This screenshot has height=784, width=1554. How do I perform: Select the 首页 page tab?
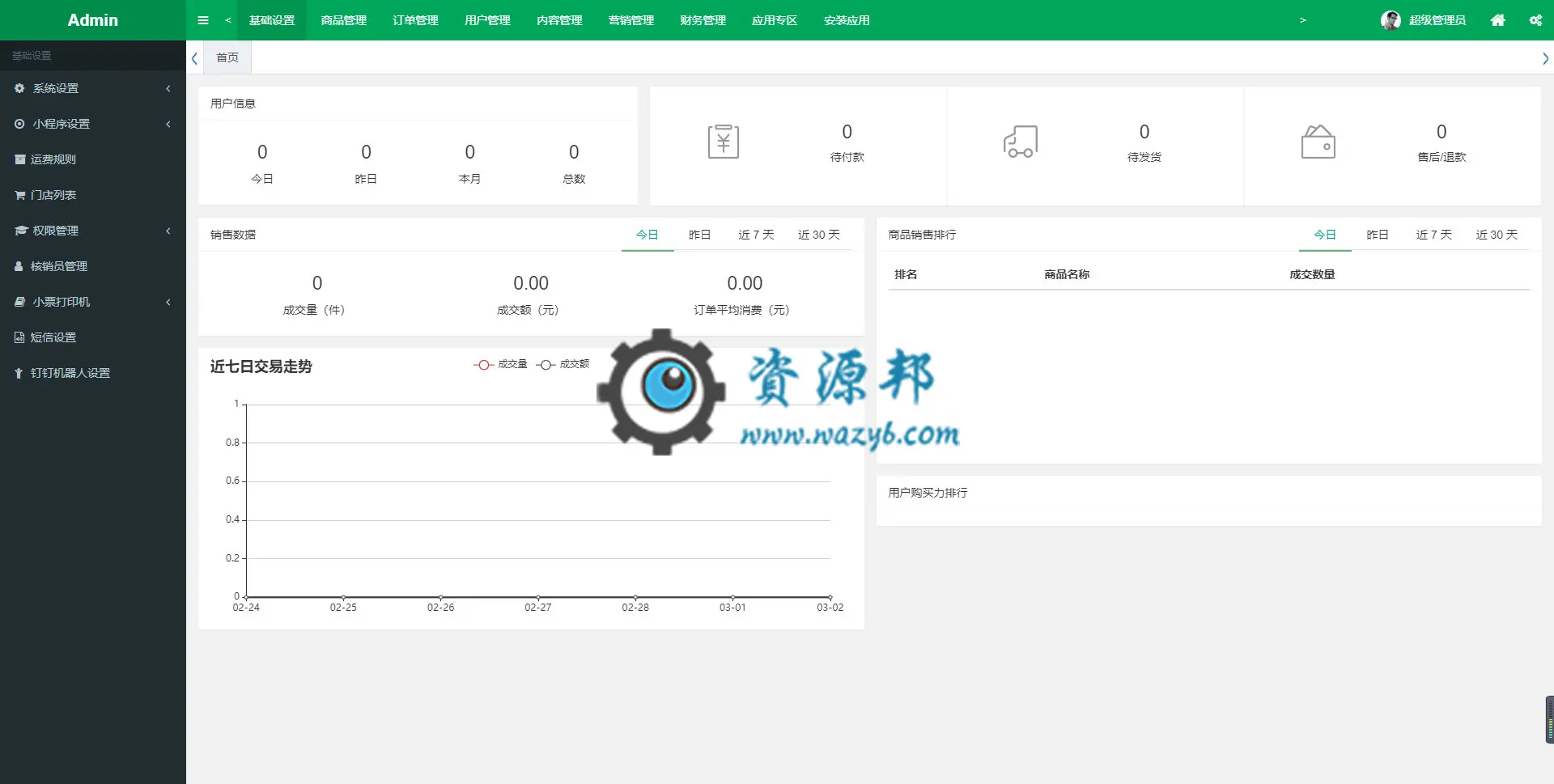pos(227,57)
